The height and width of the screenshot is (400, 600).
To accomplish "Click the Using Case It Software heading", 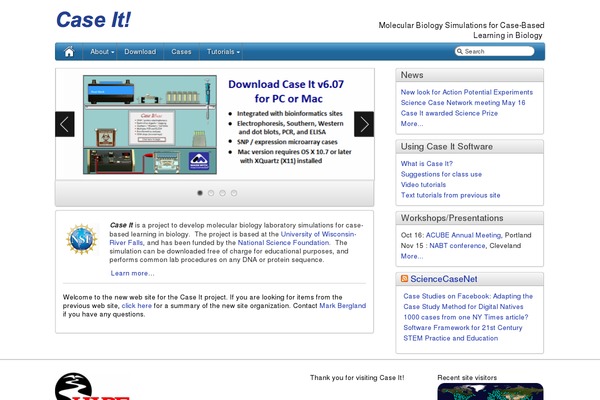I will (x=447, y=147).
